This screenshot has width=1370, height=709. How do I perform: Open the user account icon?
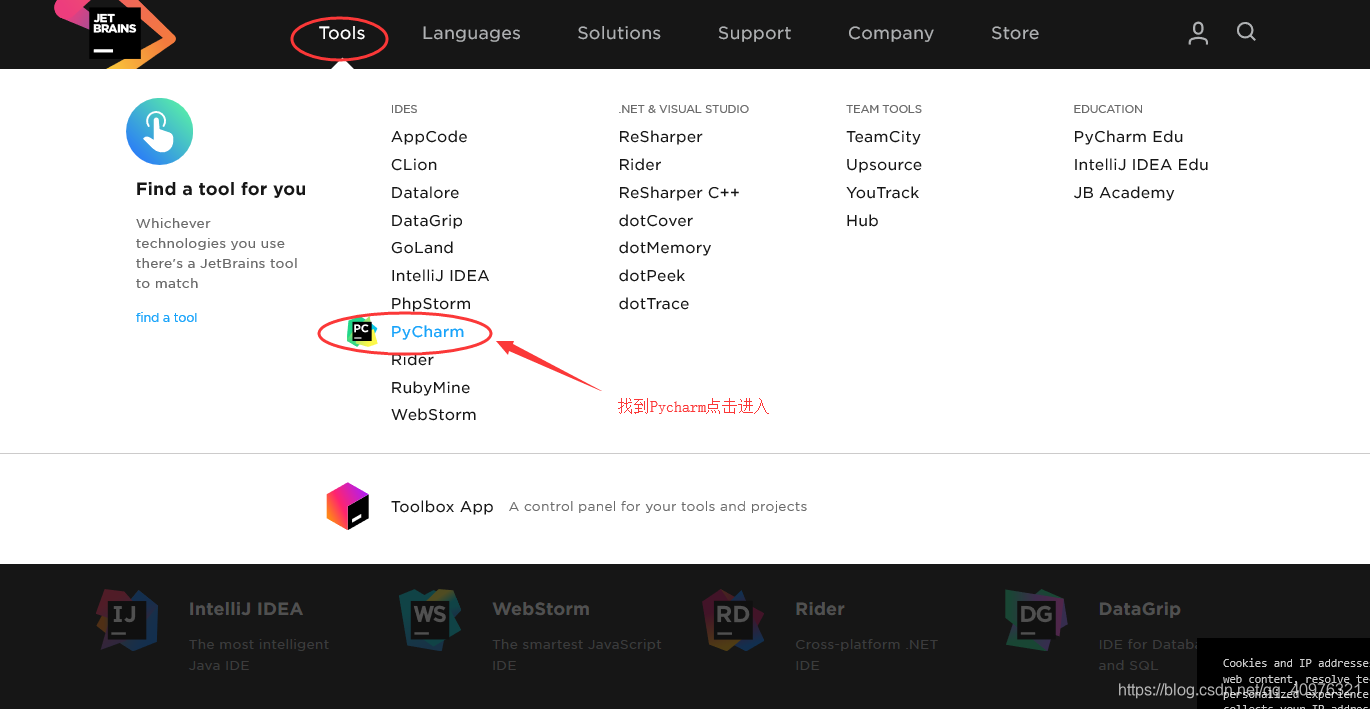1198,33
